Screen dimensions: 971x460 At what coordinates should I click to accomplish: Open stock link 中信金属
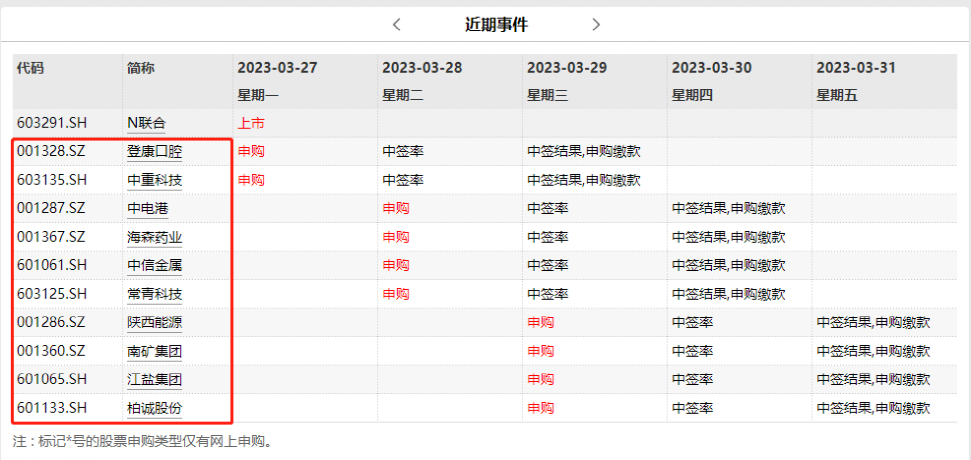(154, 266)
